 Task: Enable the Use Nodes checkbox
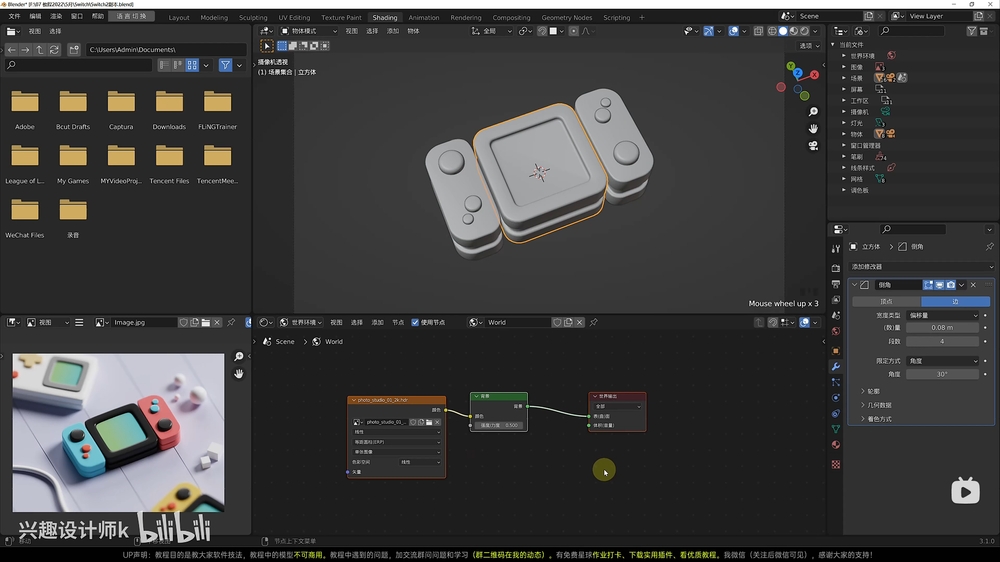pos(415,322)
